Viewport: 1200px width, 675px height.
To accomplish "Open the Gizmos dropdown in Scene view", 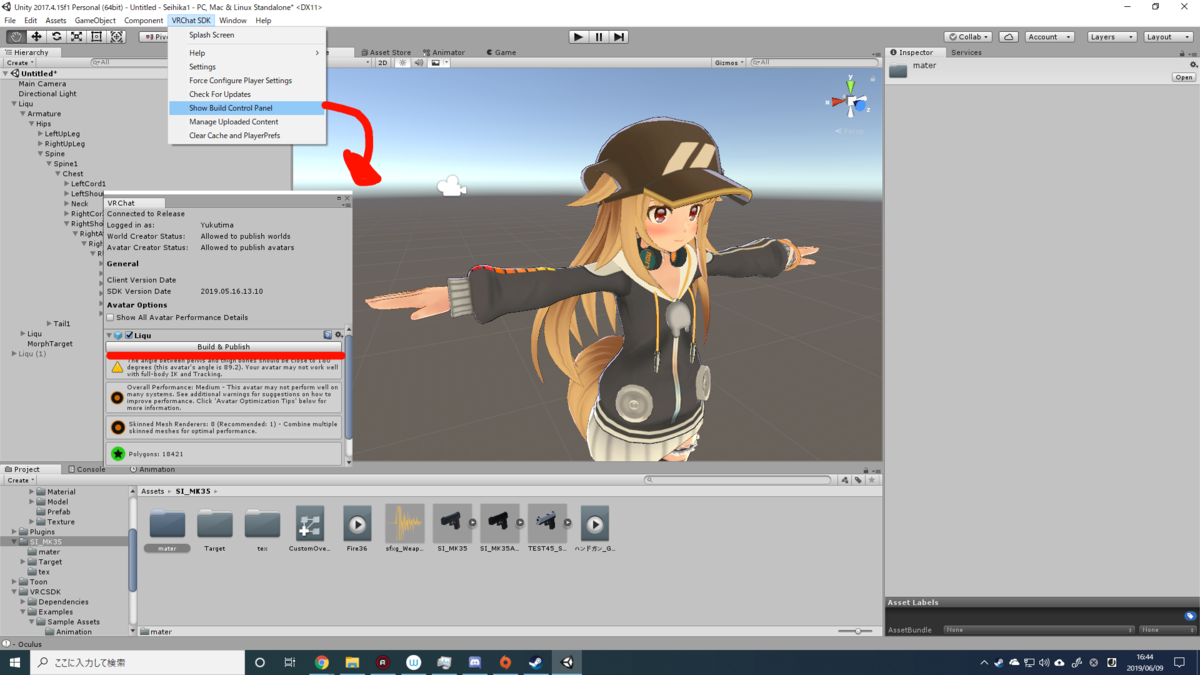I will tap(729, 62).
